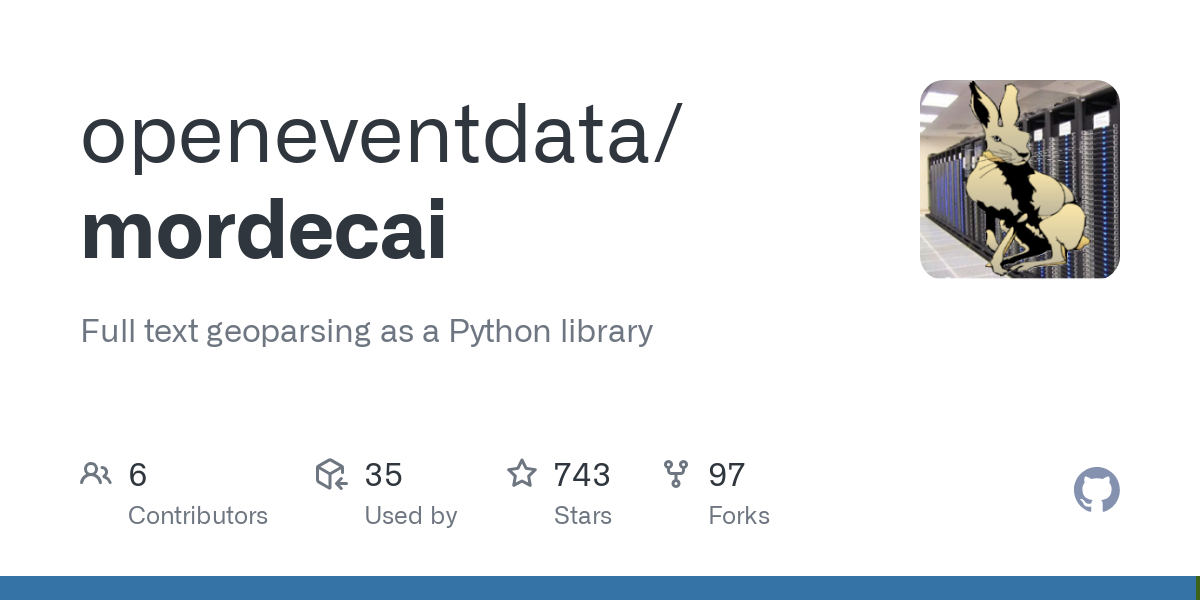Click the star count 743
Image resolution: width=1200 pixels, height=600 pixels.
(x=582, y=474)
